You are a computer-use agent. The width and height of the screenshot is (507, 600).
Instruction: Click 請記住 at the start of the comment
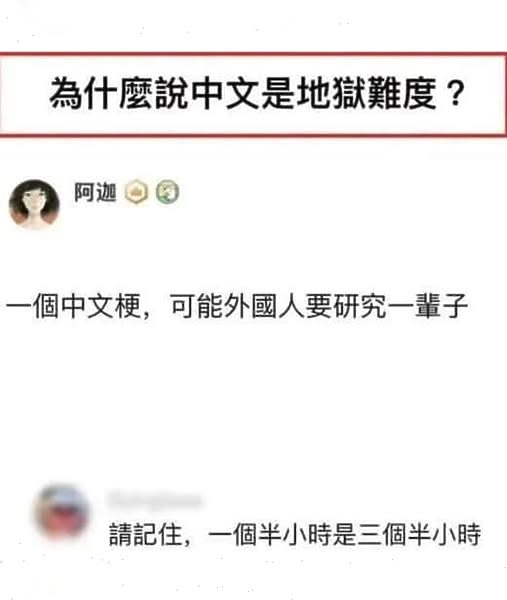(x=145, y=535)
